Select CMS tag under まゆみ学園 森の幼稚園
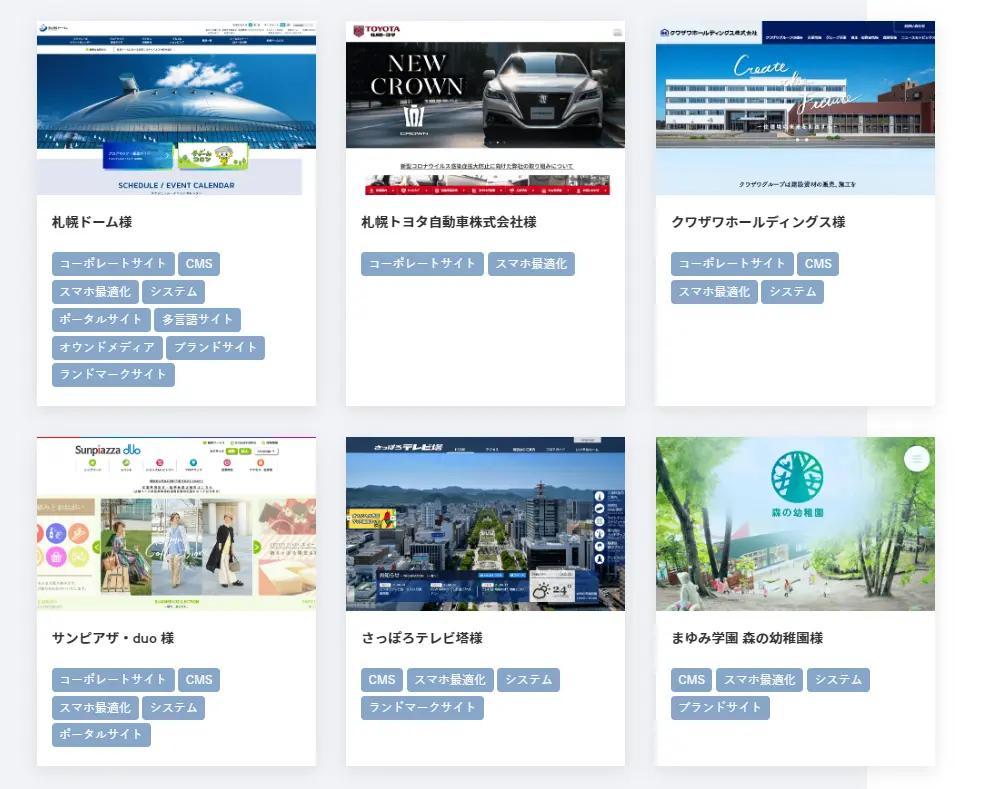985x789 pixels. click(x=692, y=680)
